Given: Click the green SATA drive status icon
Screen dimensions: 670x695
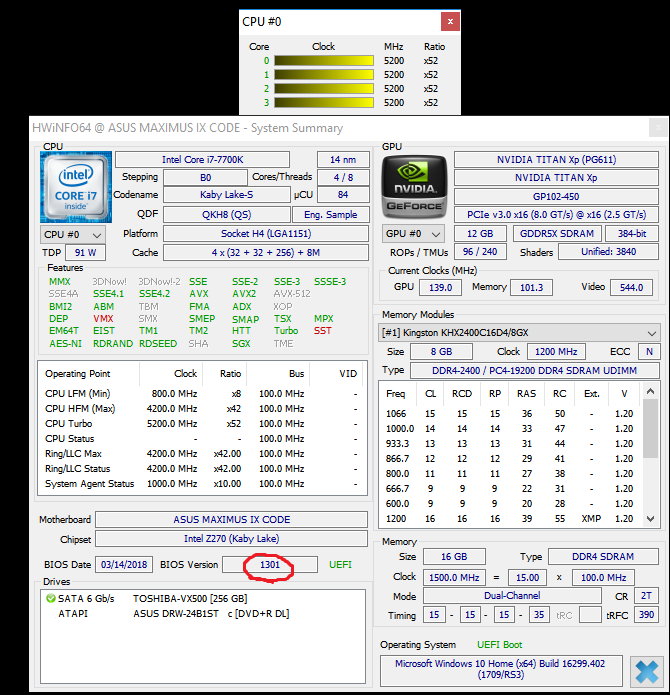Looking at the screenshot, I should [x=51, y=598].
